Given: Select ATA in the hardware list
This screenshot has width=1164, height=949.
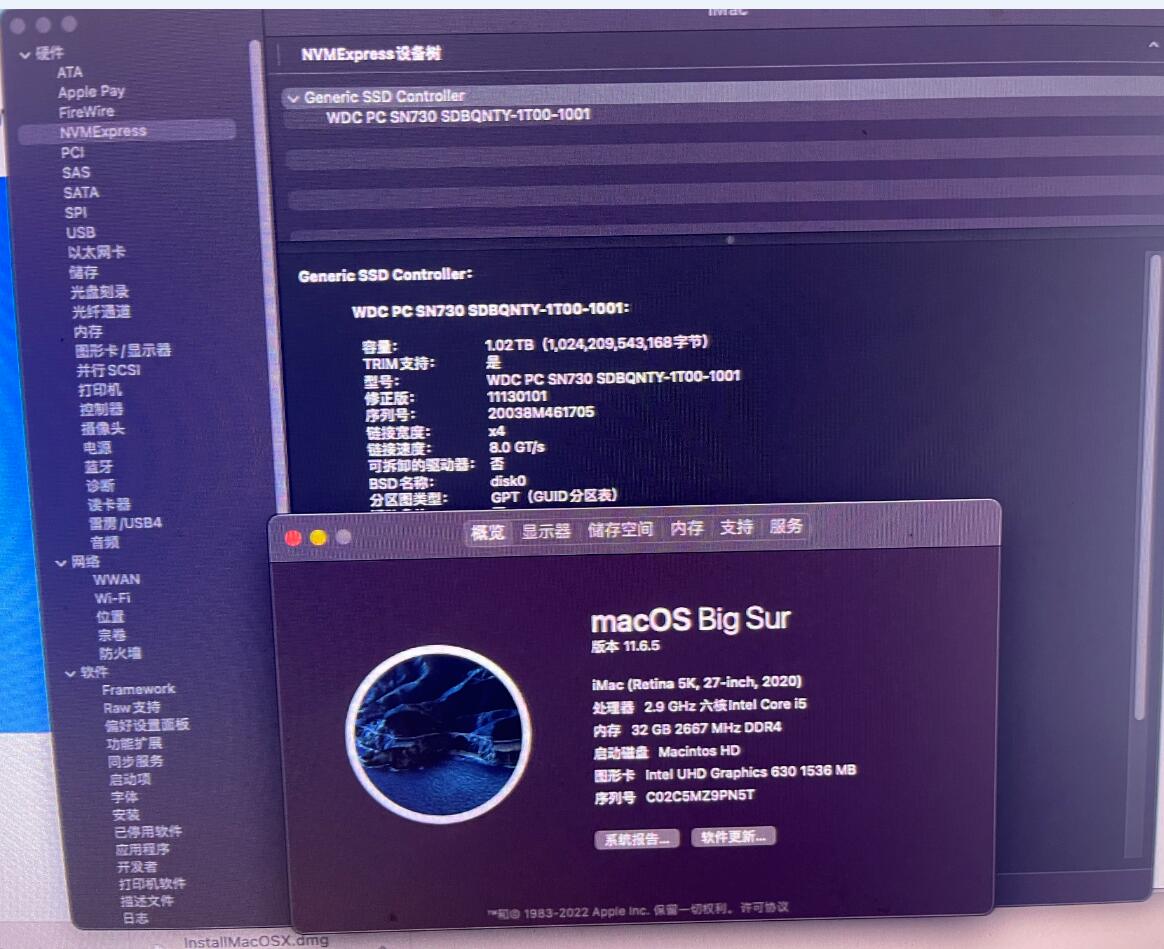Looking at the screenshot, I should pyautogui.click(x=70, y=72).
